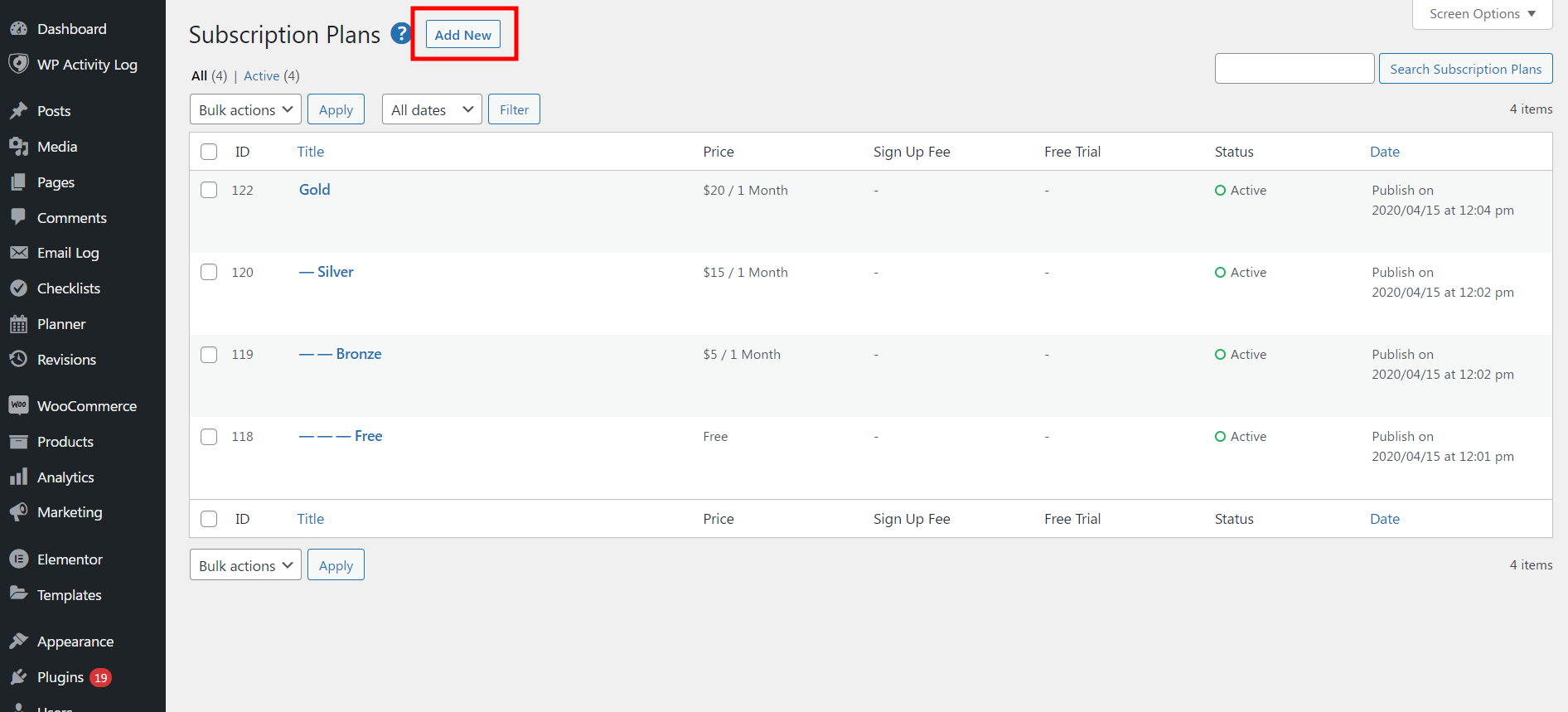Viewport: 1568px width, 712px height.
Task: Click the WooCommerce woo icon
Action: [x=18, y=405]
